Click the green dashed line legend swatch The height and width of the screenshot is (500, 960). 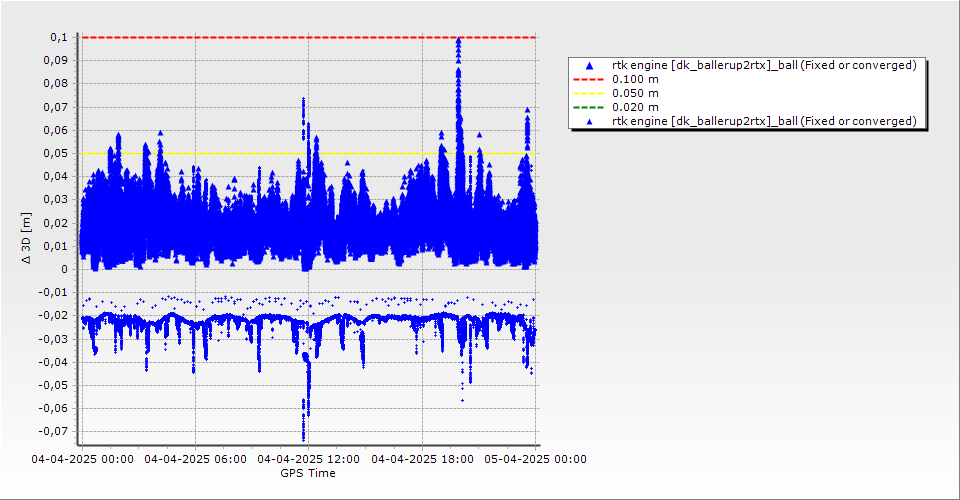click(x=589, y=108)
